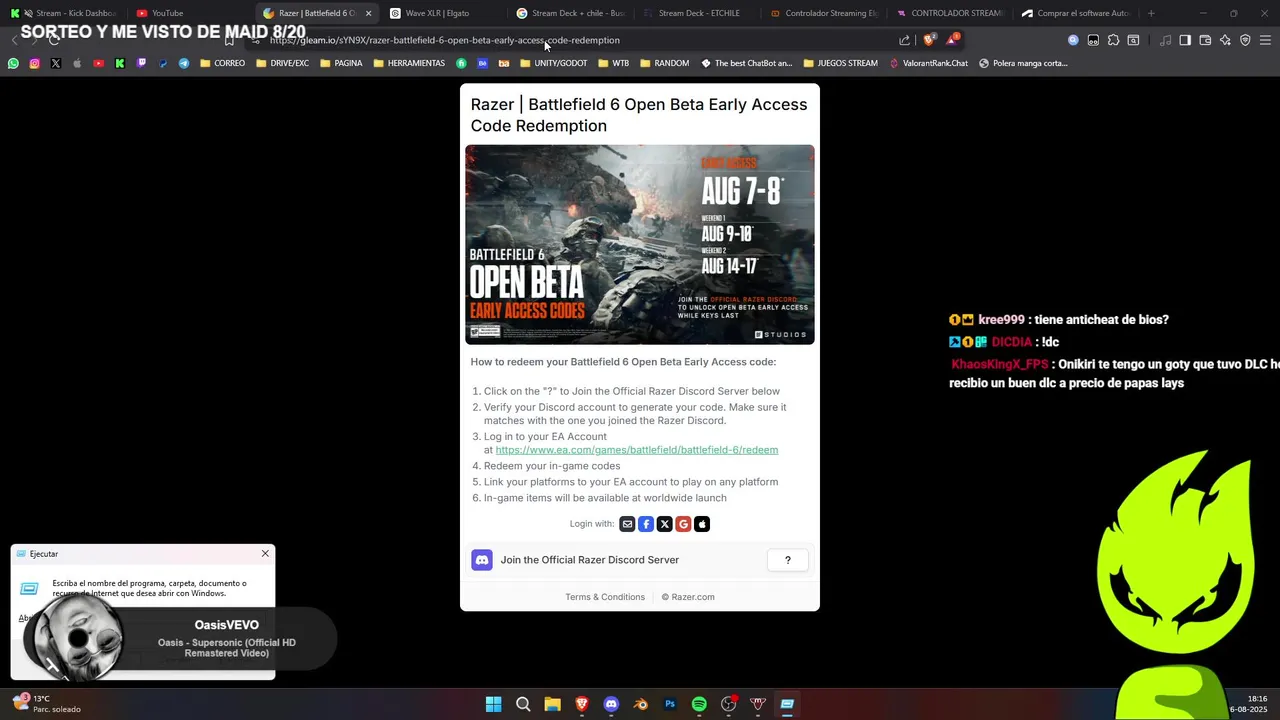1280x720 pixels.
Task: Expand the PAGINA bookmarks folder
Action: (341, 63)
